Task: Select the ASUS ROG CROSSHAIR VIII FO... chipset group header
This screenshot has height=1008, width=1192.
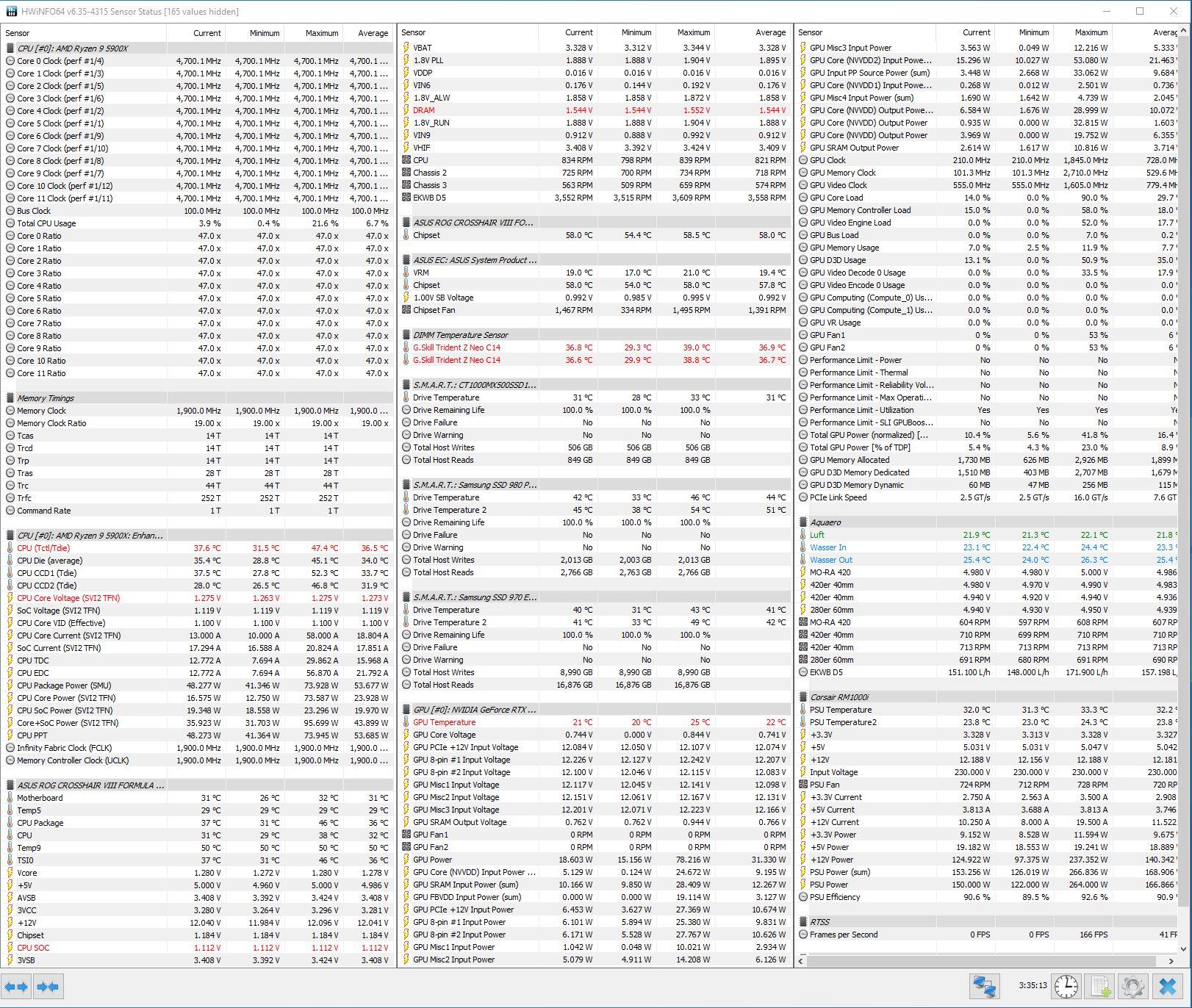Action: [x=594, y=223]
